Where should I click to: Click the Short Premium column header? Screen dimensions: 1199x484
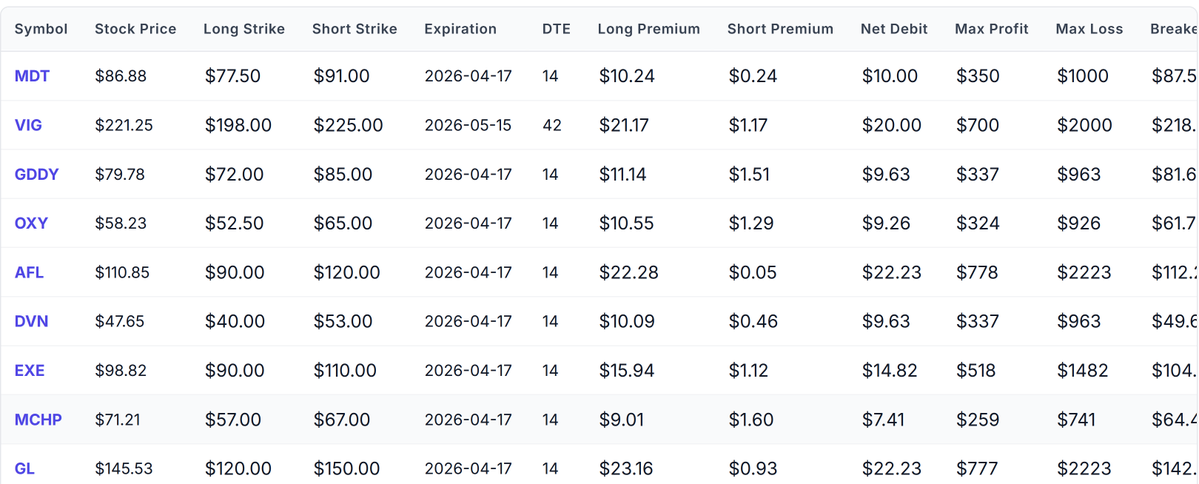[x=780, y=29]
